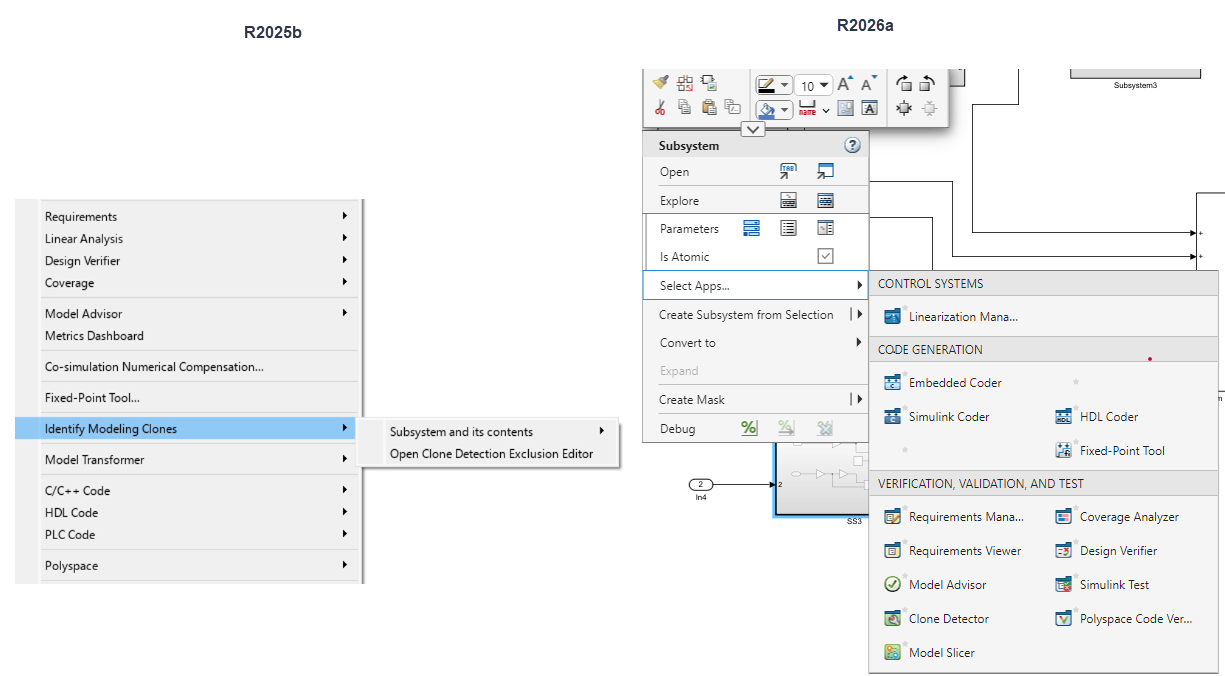Toggle the Is Atomic checkbox
Viewport: 1225px width, 676px height.
pyautogui.click(x=825, y=256)
